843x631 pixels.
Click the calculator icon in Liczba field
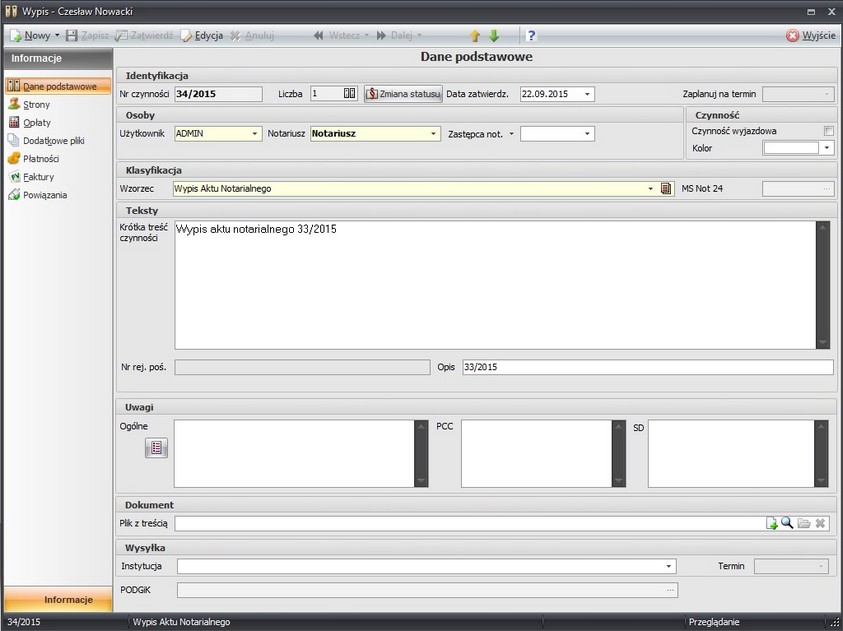(349, 94)
